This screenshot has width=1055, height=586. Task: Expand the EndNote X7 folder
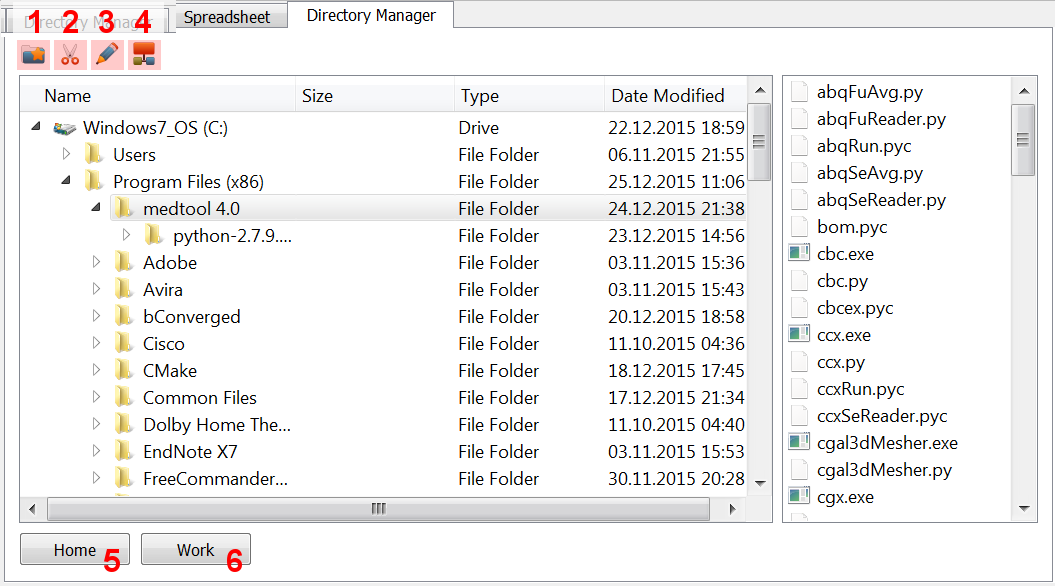click(96, 451)
